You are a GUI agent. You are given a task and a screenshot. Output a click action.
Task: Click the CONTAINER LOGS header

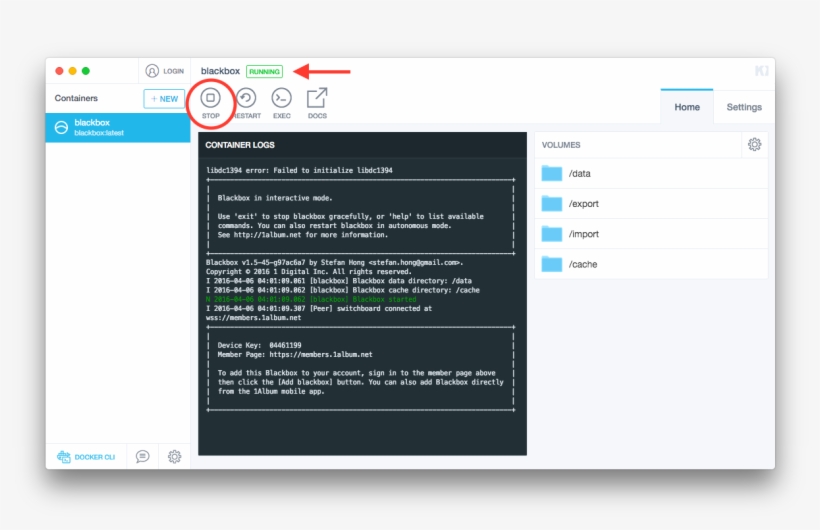pos(240,145)
